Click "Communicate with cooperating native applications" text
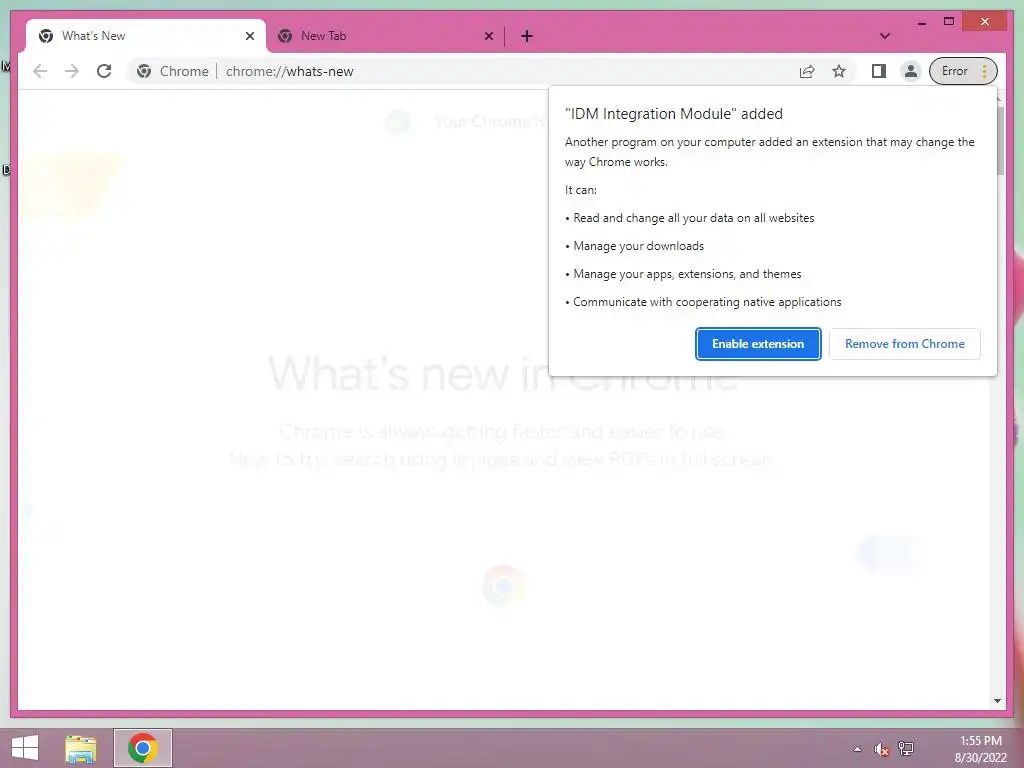 [707, 302]
